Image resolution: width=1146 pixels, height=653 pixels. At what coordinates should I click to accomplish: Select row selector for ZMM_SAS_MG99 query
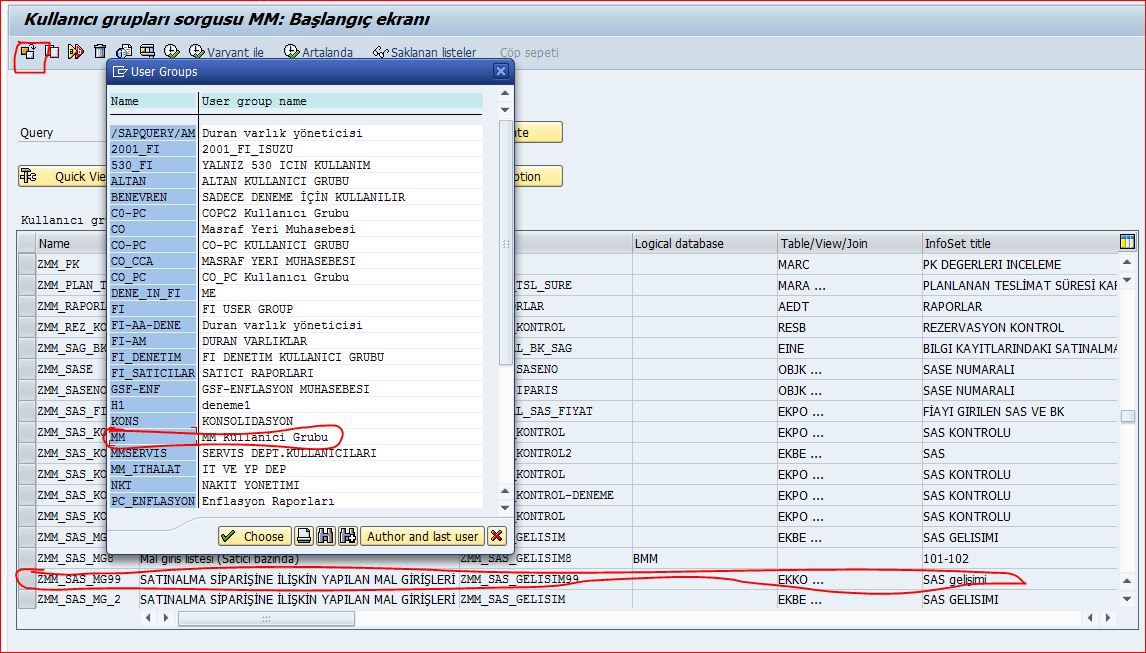(x=26, y=579)
